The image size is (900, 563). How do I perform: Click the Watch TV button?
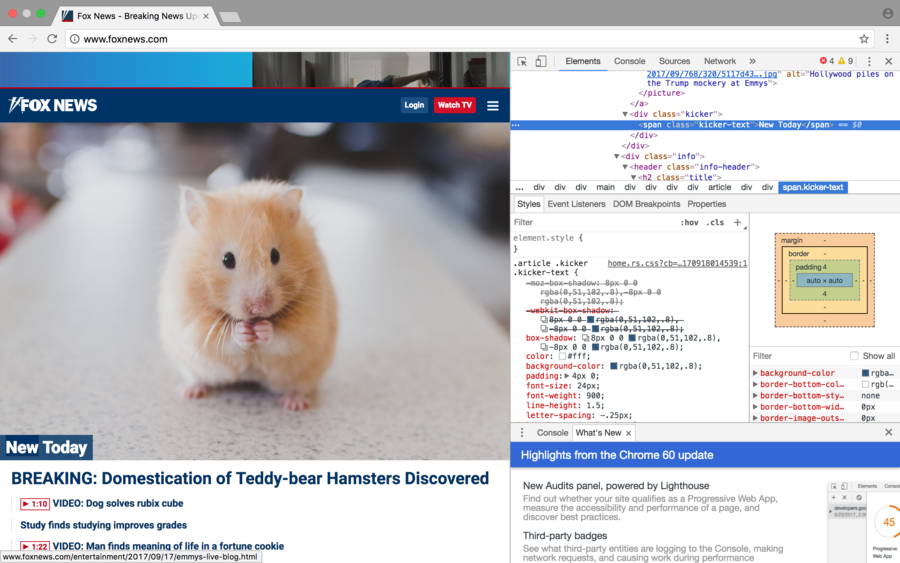click(455, 105)
